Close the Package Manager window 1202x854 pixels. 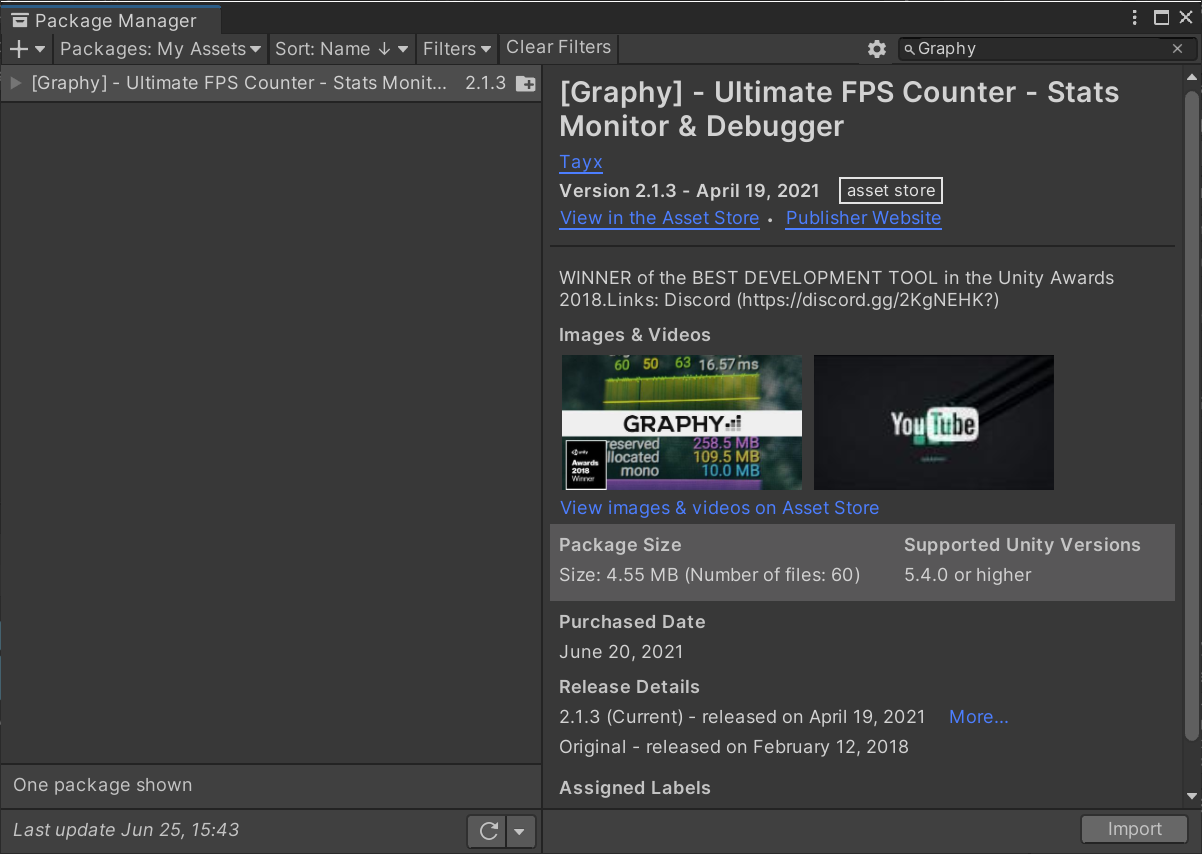(1186, 17)
